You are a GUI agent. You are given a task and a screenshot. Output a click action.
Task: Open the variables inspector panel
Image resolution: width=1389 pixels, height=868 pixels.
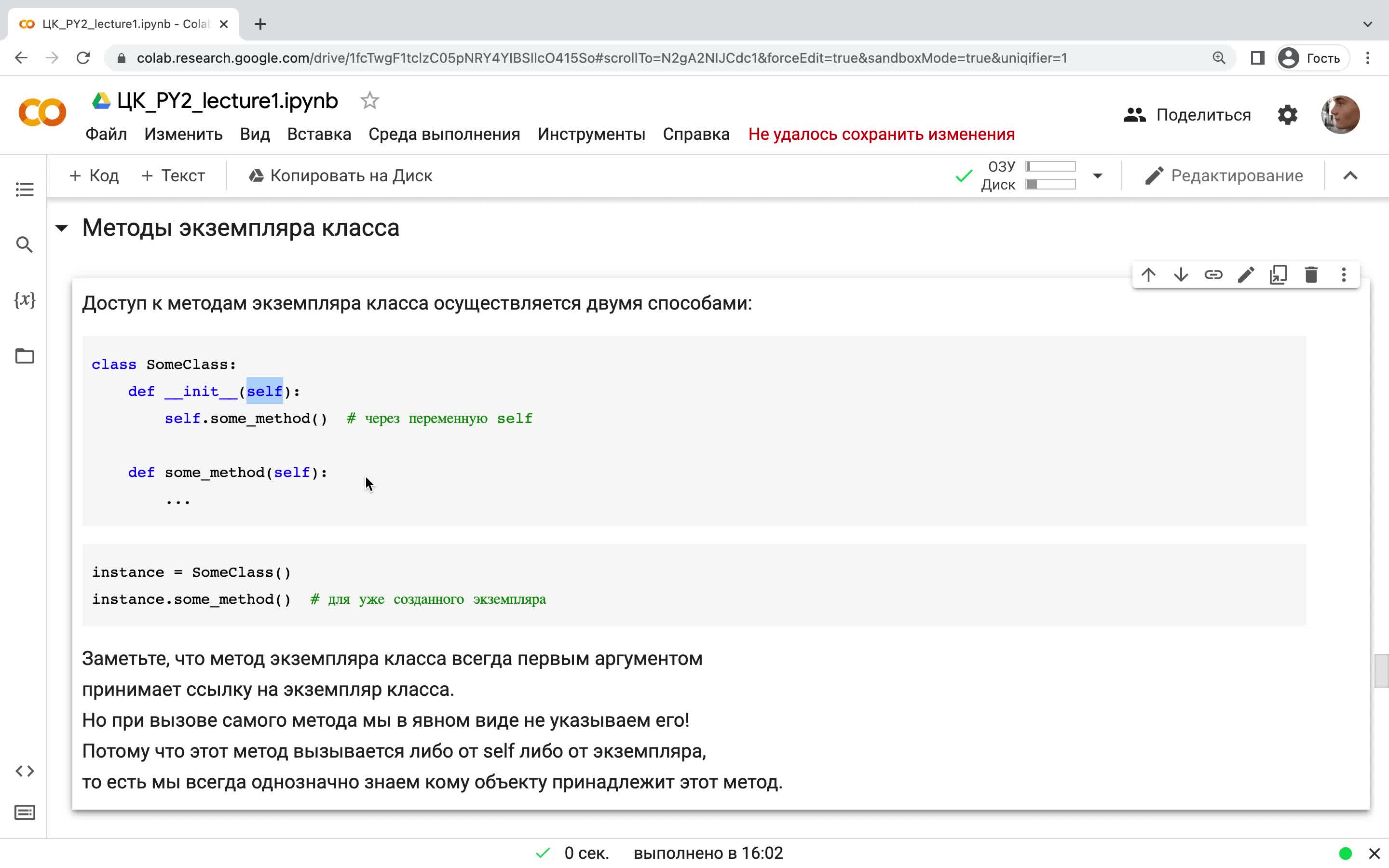pyautogui.click(x=24, y=299)
